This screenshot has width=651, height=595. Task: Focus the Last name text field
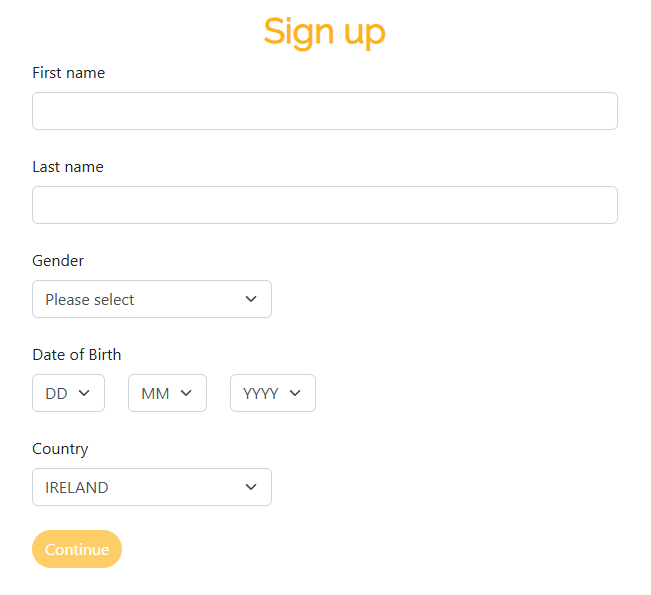[325, 205]
